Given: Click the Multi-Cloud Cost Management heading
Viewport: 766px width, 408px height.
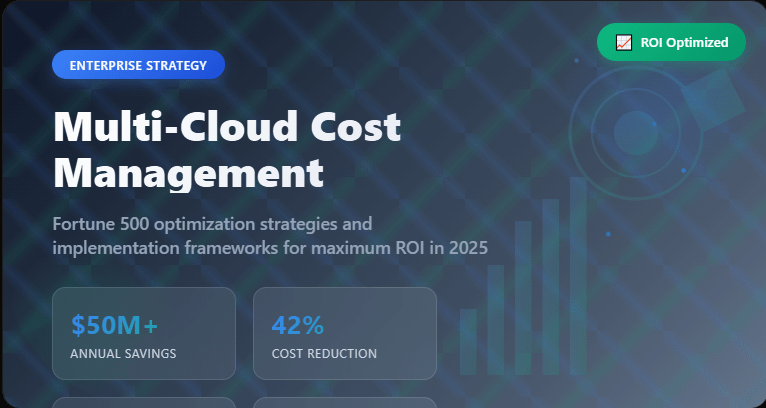Looking at the screenshot, I should [227, 149].
